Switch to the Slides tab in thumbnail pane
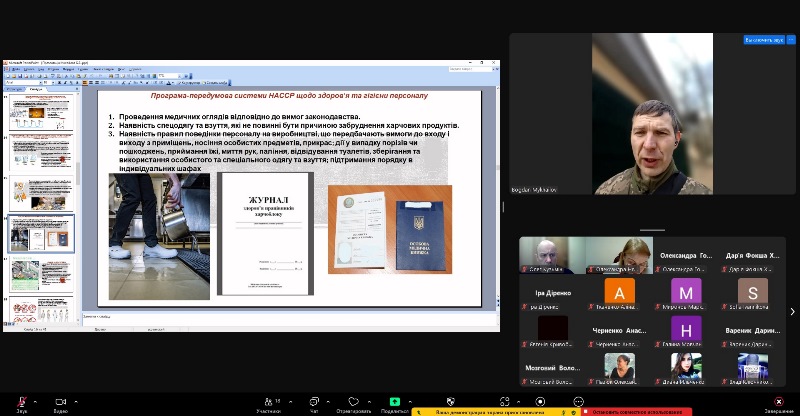800x416 pixels. point(37,90)
